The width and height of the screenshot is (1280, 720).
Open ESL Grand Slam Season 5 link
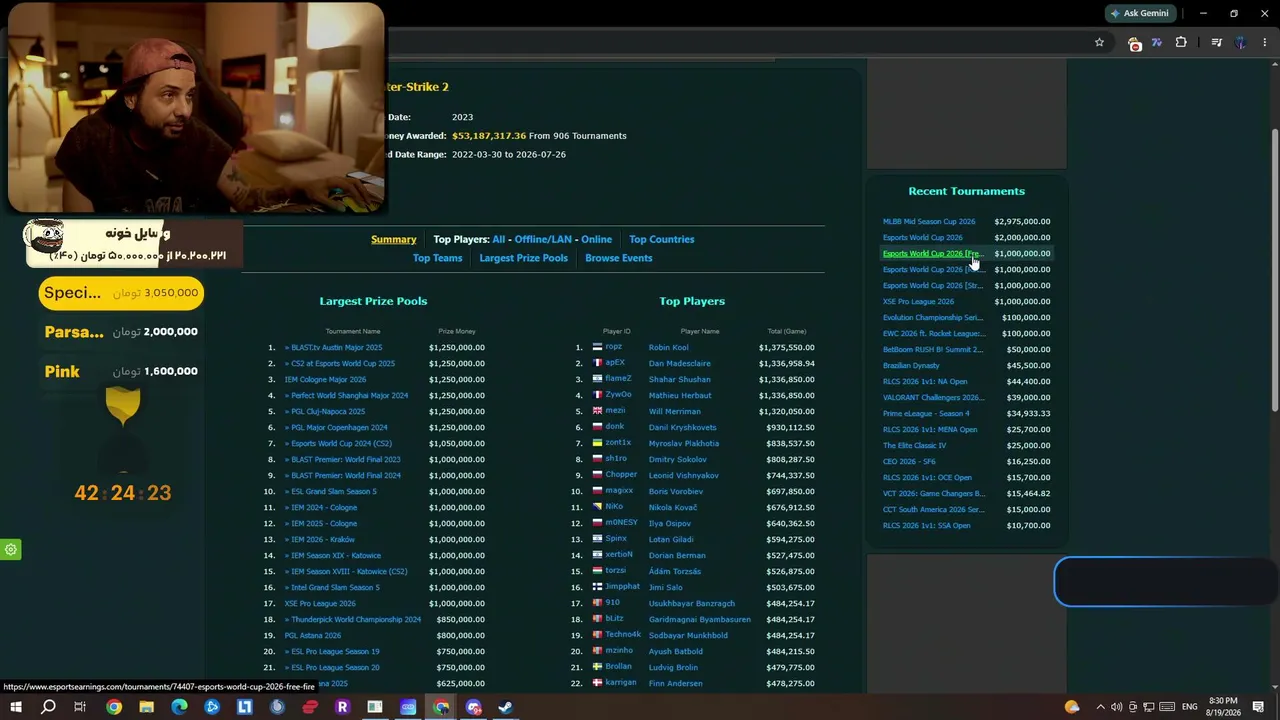[334, 492]
